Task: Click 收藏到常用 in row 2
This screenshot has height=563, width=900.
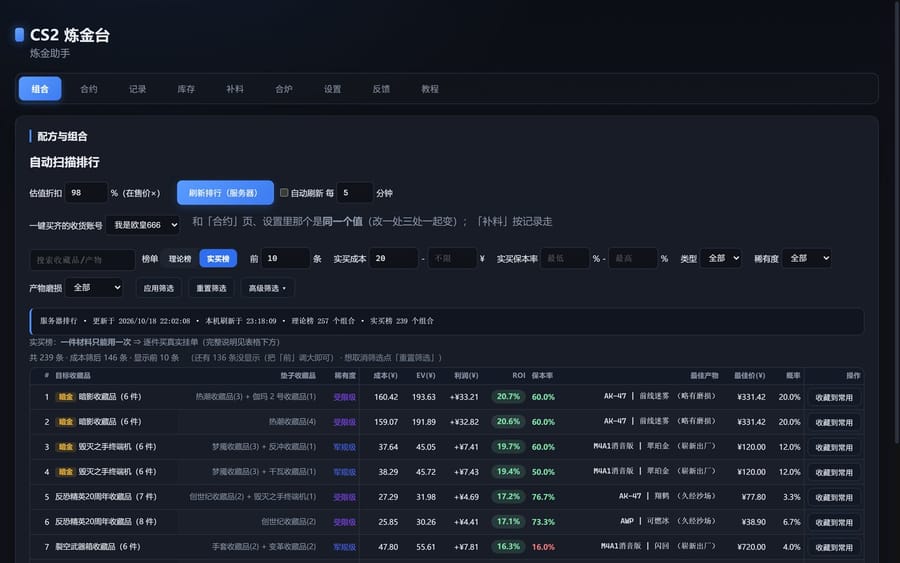Action: click(x=834, y=422)
